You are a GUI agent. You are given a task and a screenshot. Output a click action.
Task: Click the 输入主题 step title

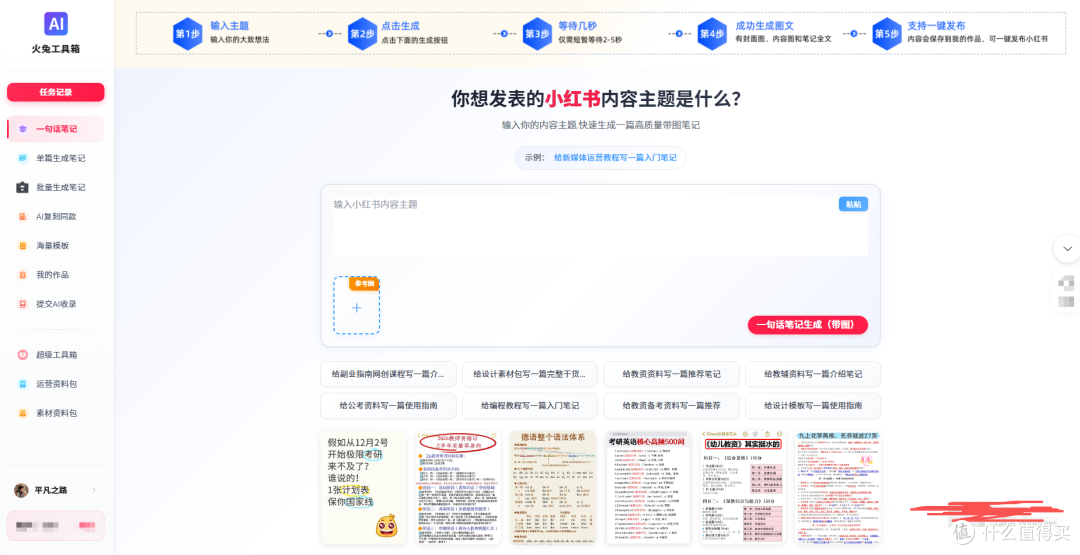229,26
